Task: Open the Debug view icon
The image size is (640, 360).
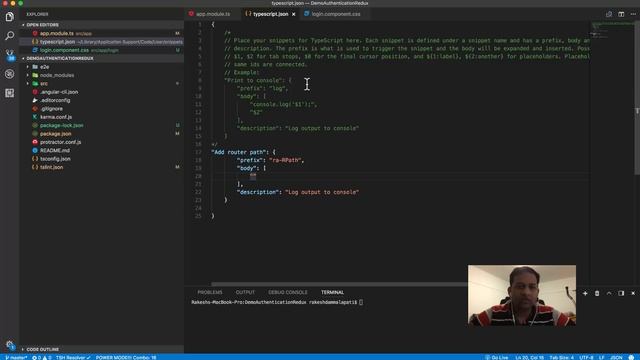Action: tap(9, 74)
